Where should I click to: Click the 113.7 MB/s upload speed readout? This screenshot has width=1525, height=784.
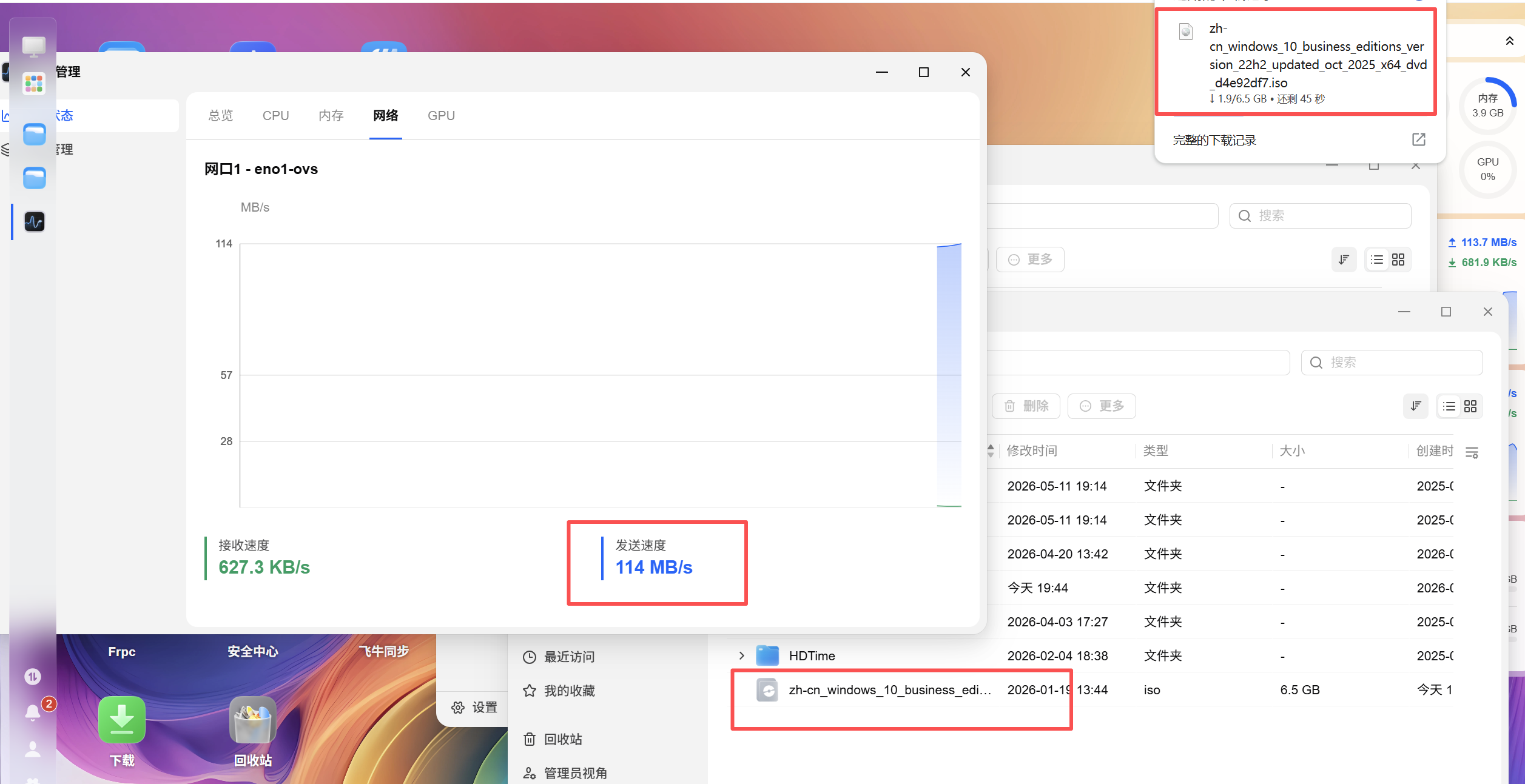click(1483, 243)
